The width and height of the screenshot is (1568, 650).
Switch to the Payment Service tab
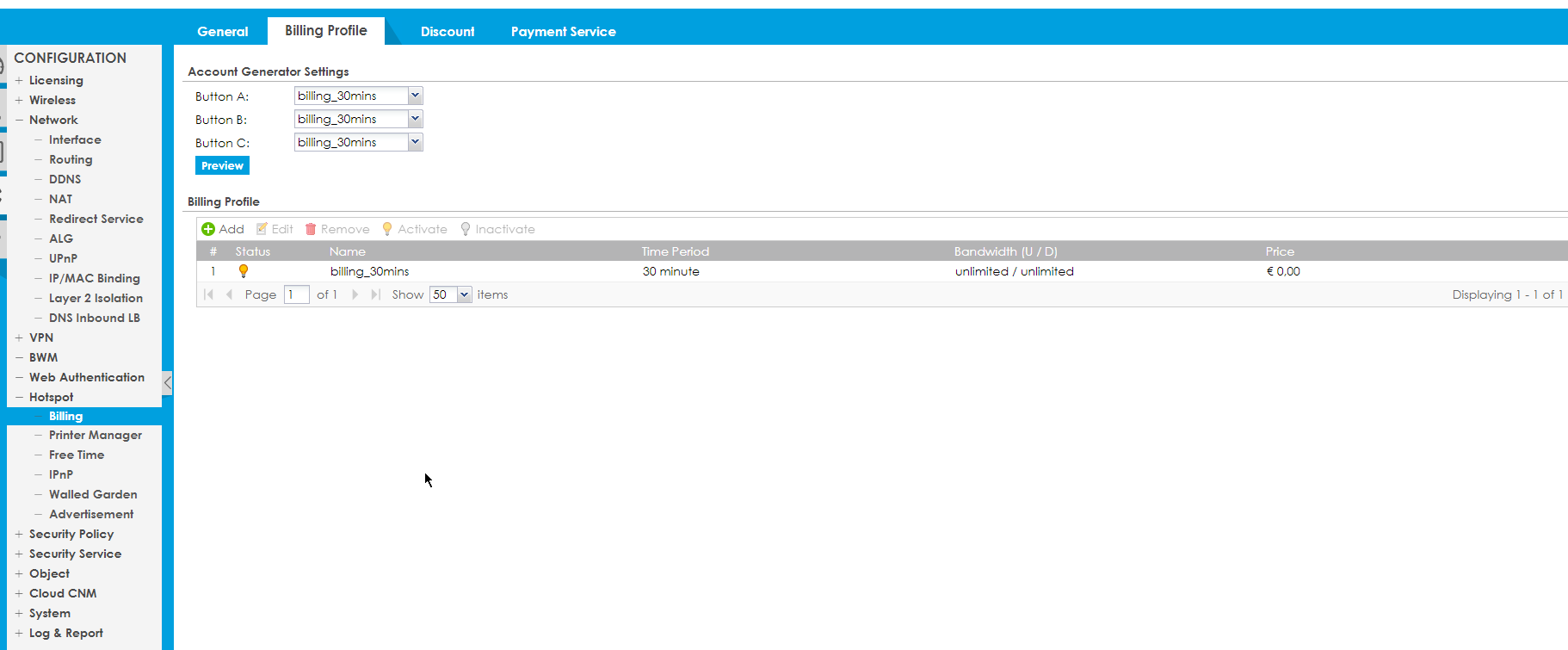pos(563,31)
